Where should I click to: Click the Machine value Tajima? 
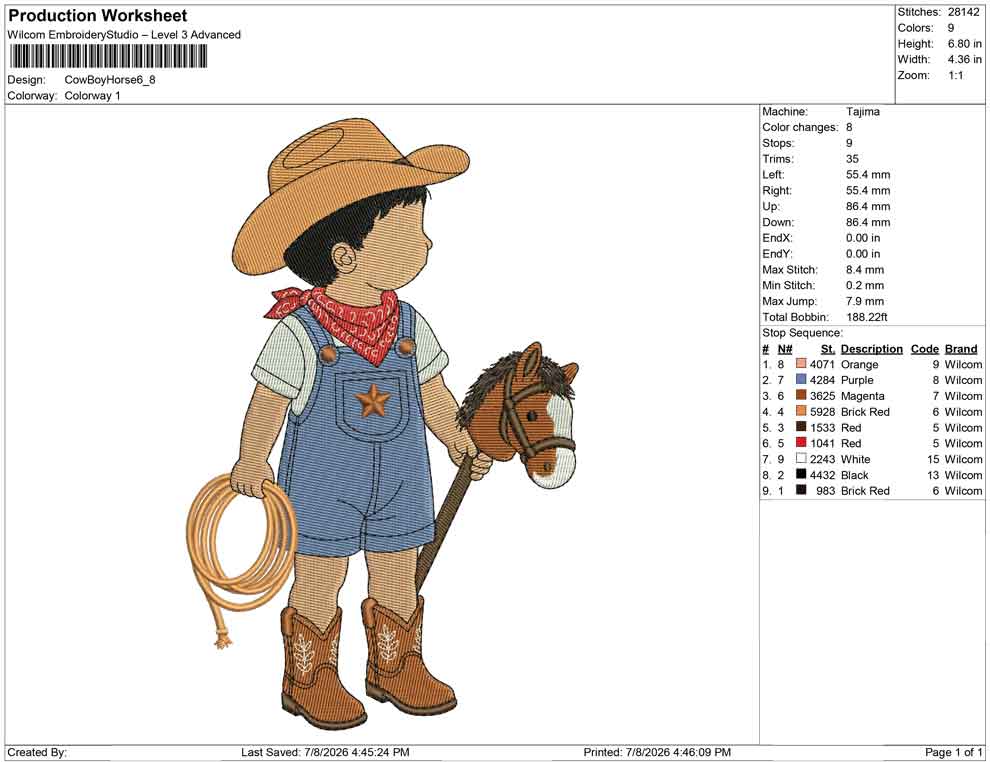click(862, 112)
